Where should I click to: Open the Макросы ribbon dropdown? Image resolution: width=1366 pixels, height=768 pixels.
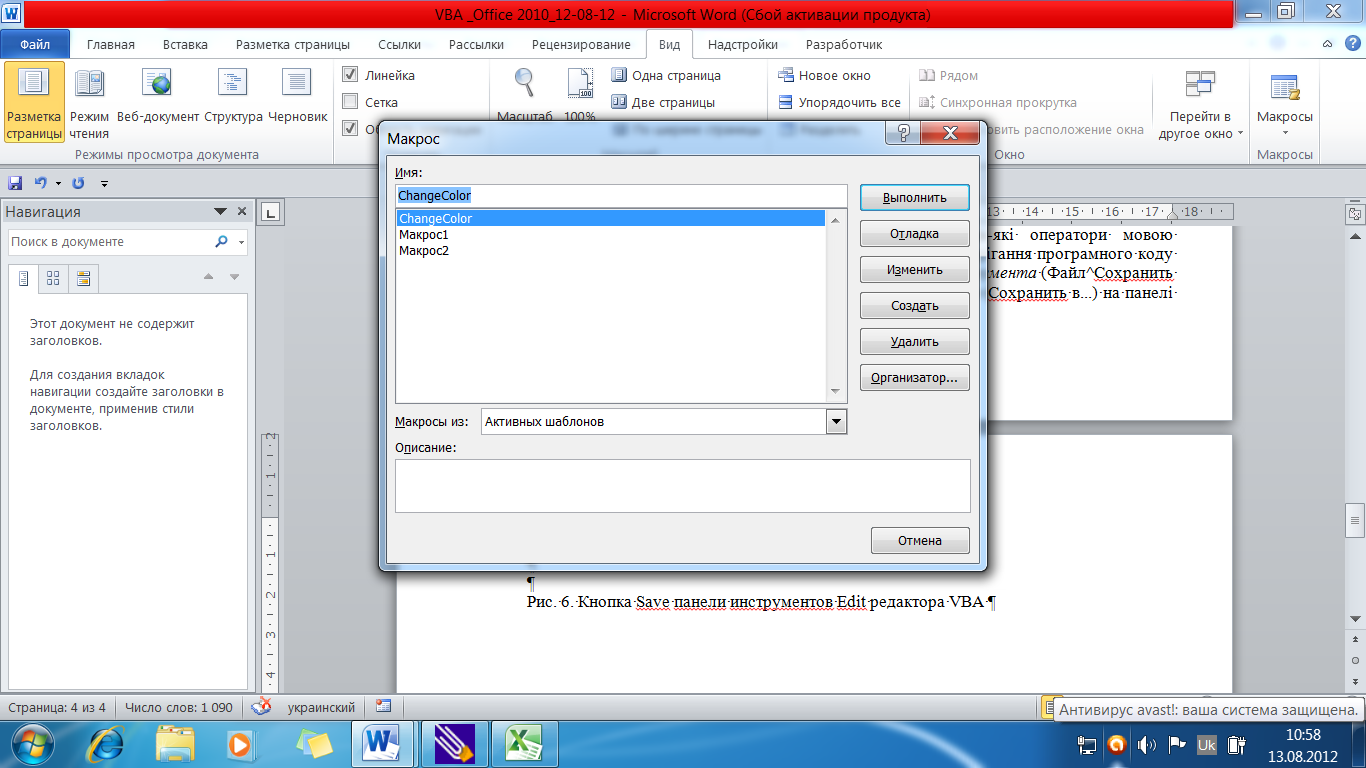1285,102
